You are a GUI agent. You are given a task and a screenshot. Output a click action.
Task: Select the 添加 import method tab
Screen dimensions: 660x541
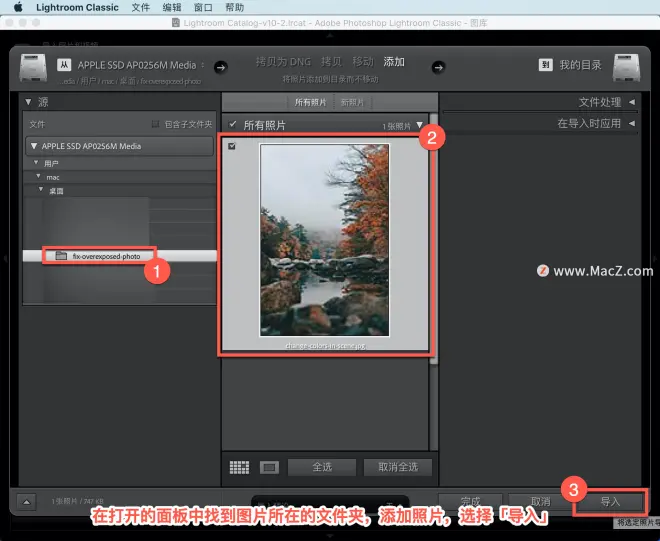pyautogui.click(x=394, y=61)
